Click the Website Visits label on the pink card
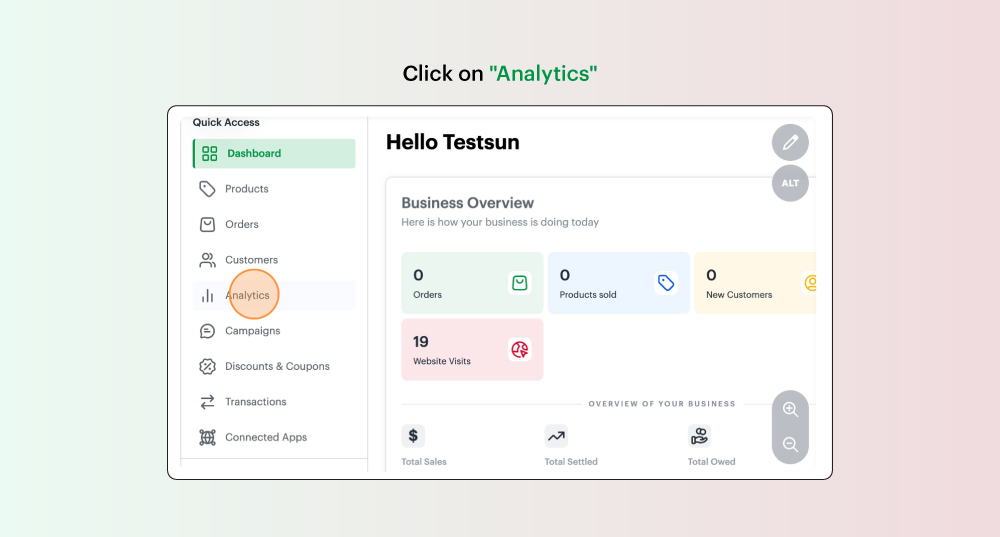The image size is (1000, 537). click(x=442, y=361)
